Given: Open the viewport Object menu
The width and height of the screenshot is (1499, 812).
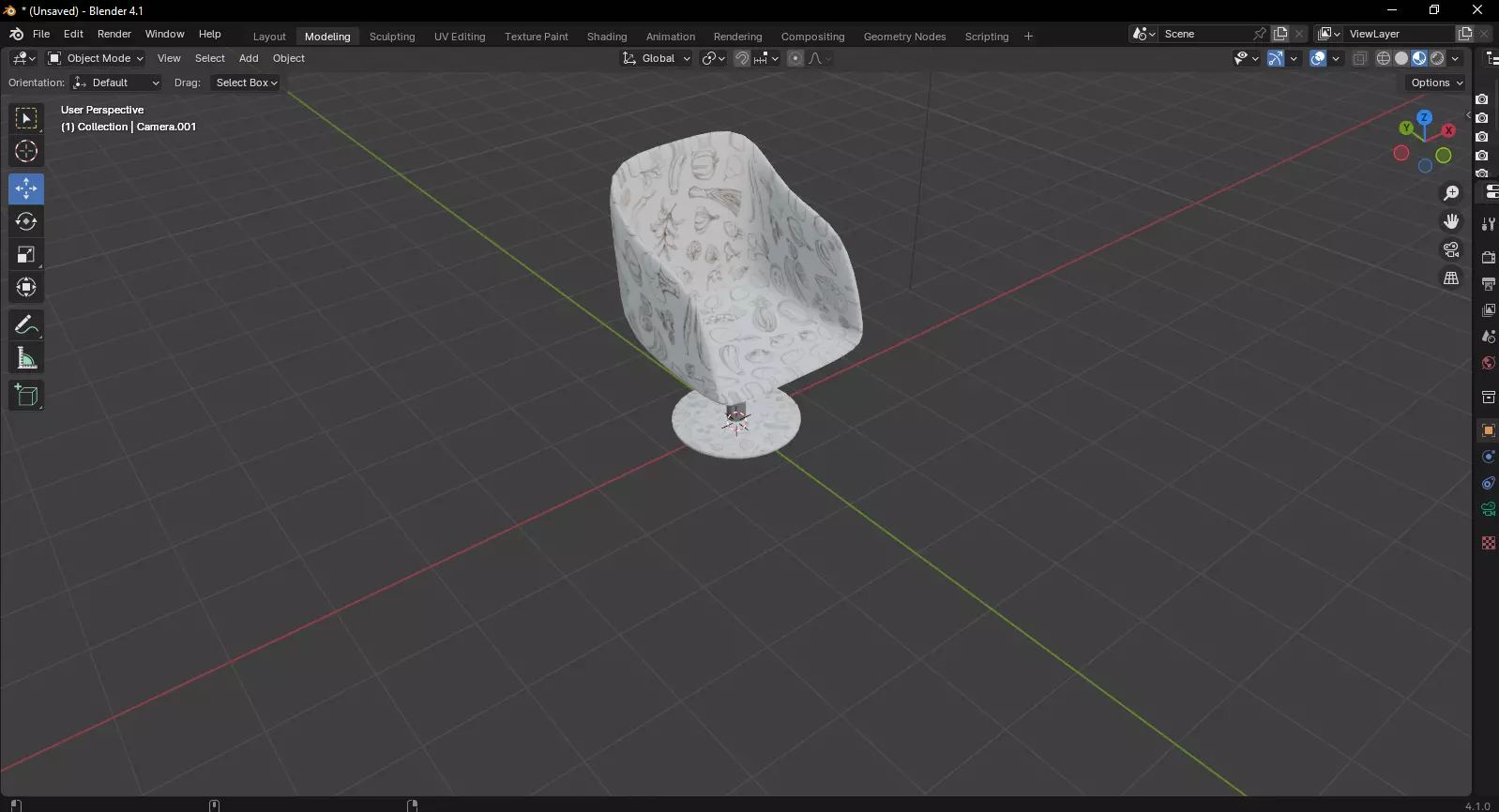Looking at the screenshot, I should coord(289,58).
